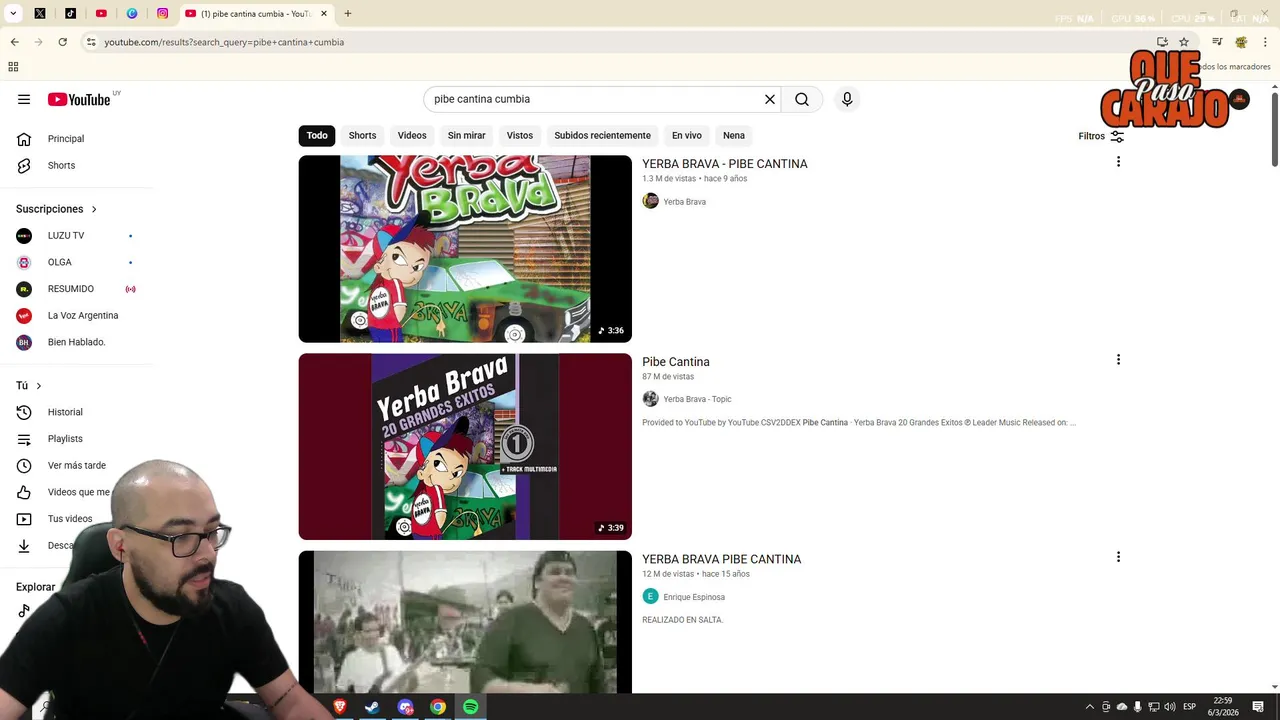This screenshot has height=720, width=1280.
Task: Open more options for Pibe Cantina Topic video
Action: pyautogui.click(x=1118, y=360)
